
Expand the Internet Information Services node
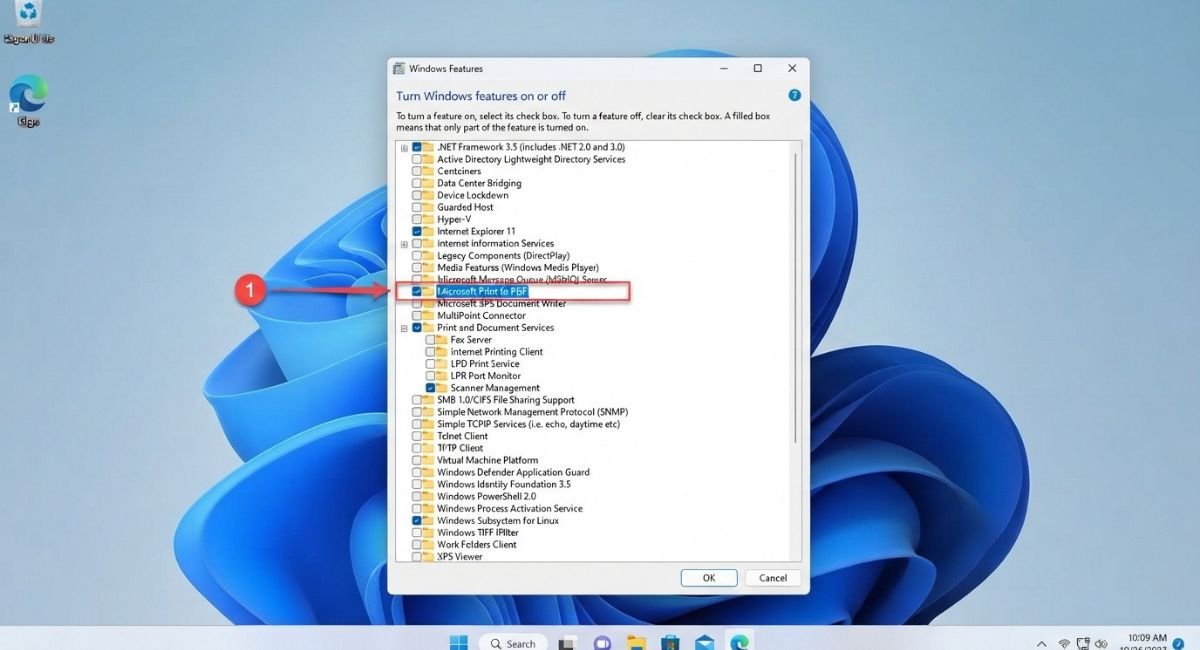[x=404, y=243]
